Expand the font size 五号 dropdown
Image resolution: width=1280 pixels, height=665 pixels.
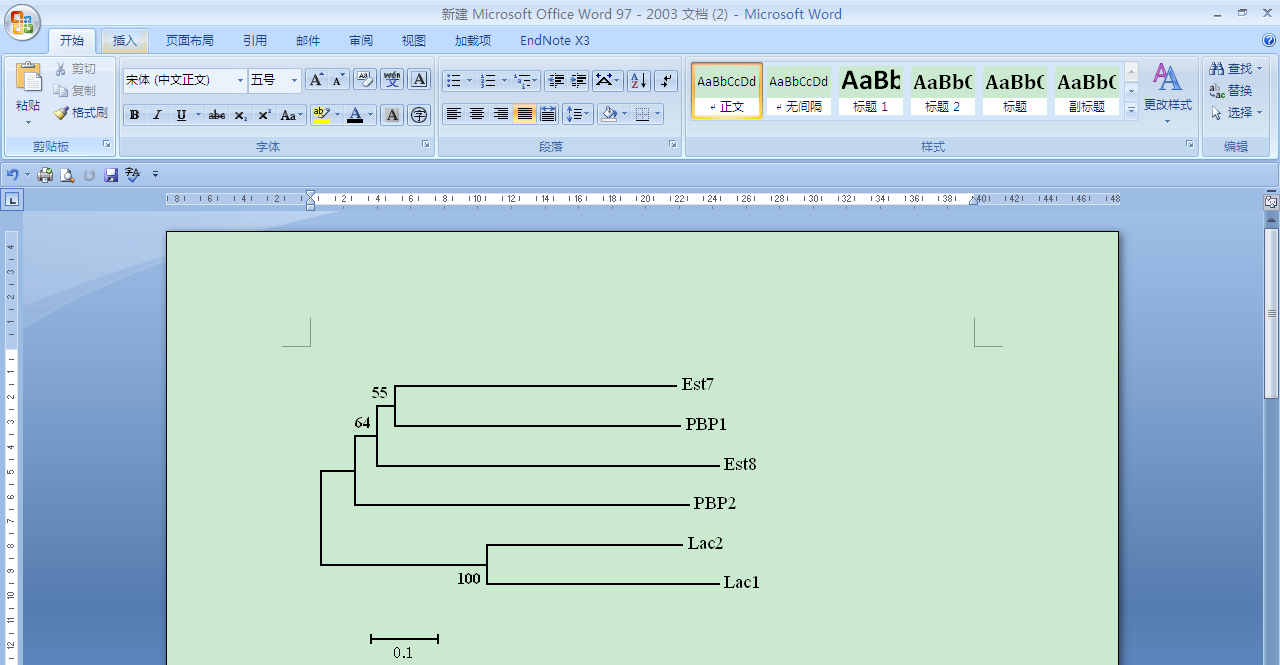pos(294,80)
